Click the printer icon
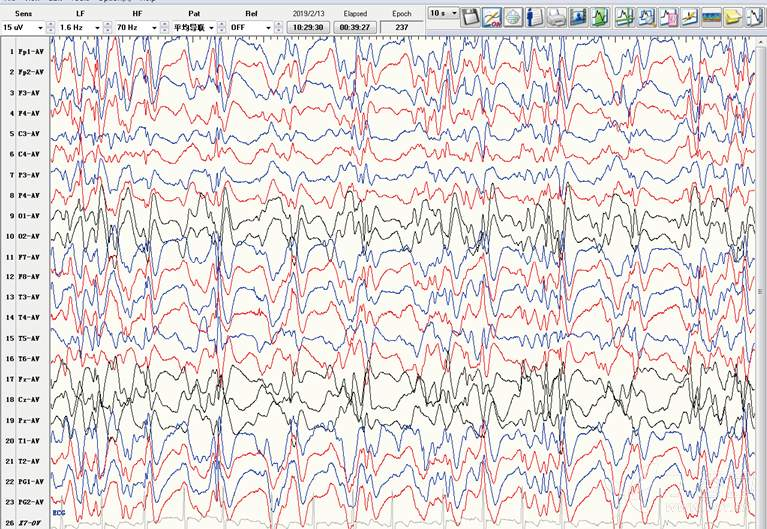Viewport: 767px width, 529px height. [556, 17]
